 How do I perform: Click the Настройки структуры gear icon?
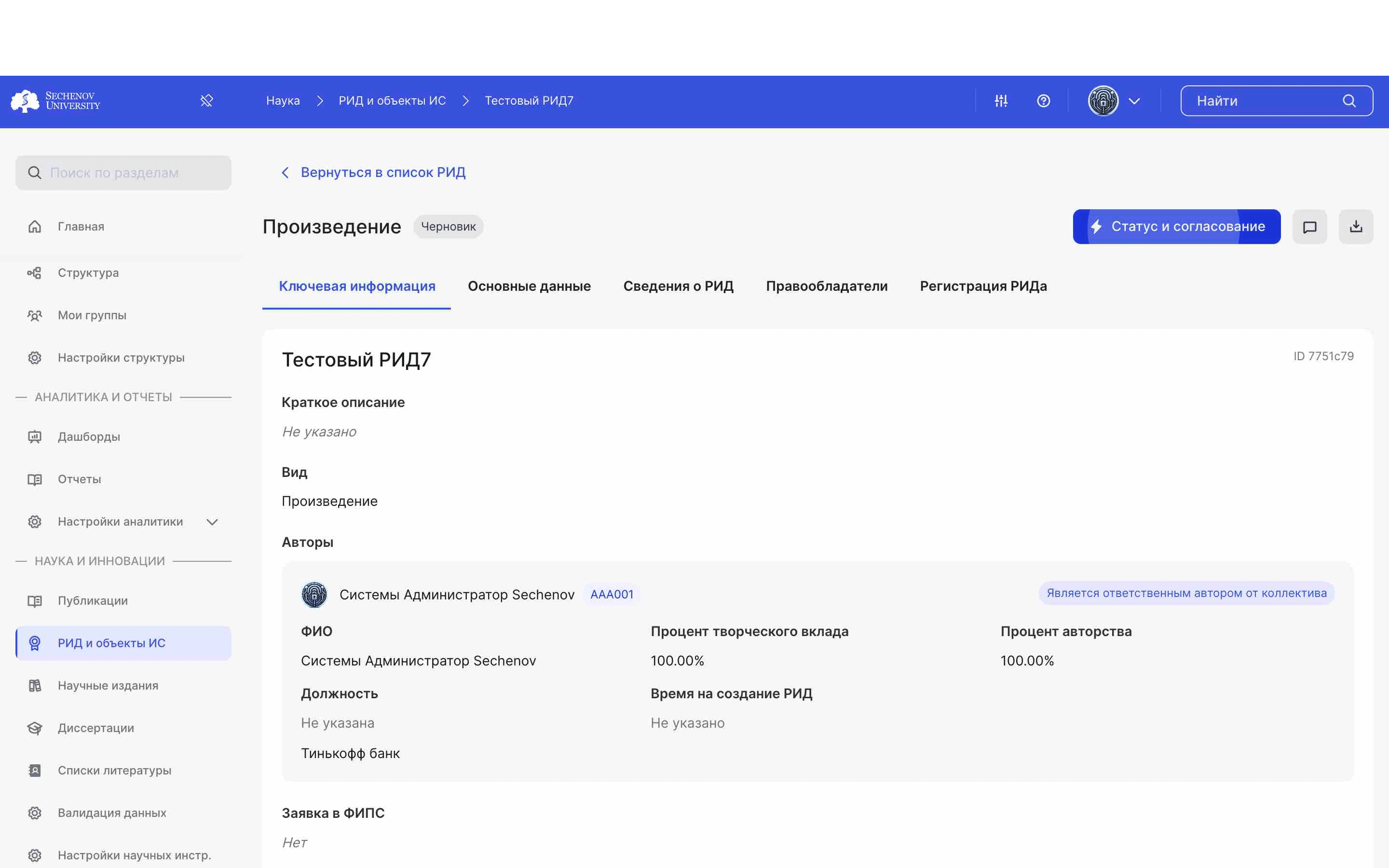point(34,358)
